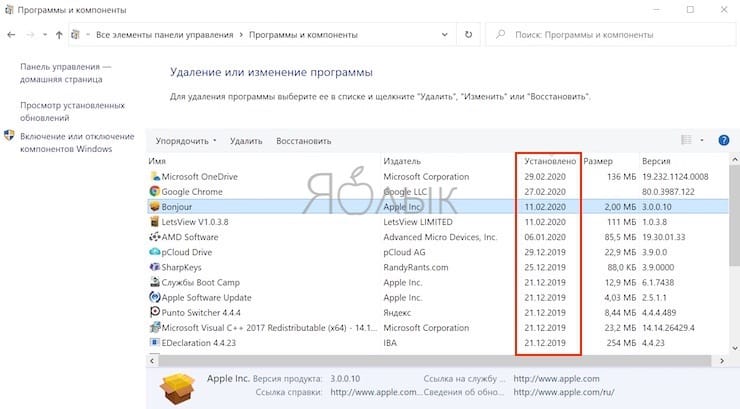The image size is (740, 409).
Task: Click the Google Chrome program icon
Action: [154, 192]
